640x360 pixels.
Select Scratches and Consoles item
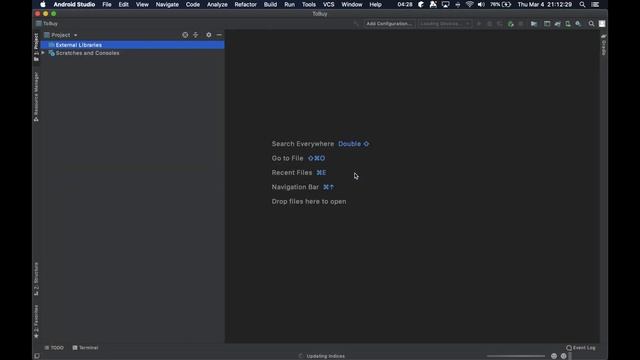tap(87, 53)
